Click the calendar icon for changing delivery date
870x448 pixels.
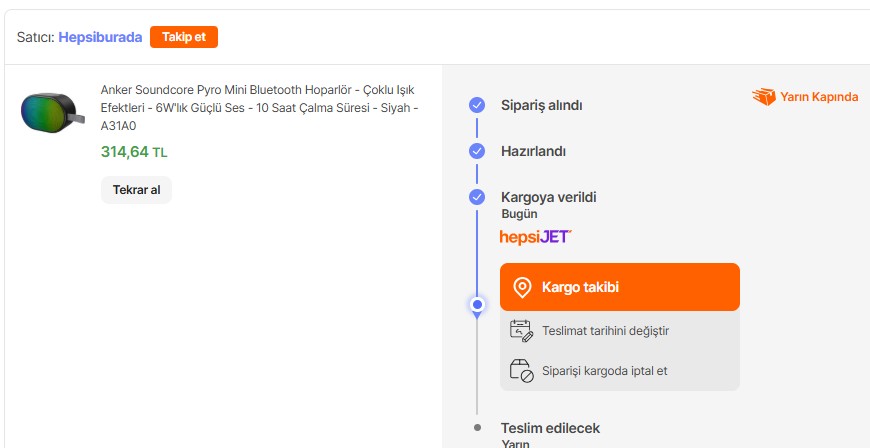click(521, 331)
